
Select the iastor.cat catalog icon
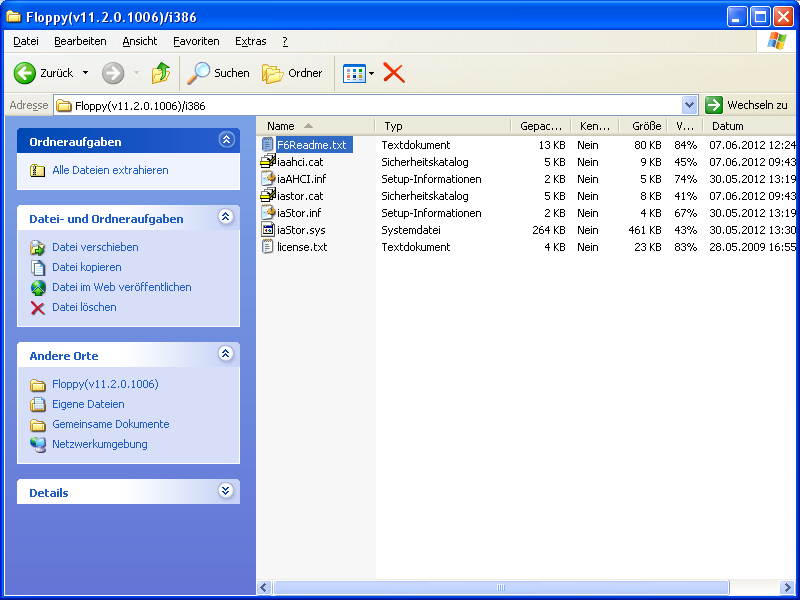268,196
